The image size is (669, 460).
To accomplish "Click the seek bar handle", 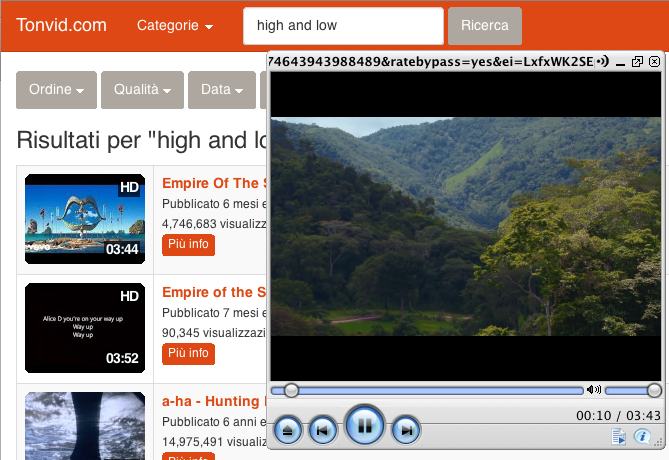I will point(291,390).
